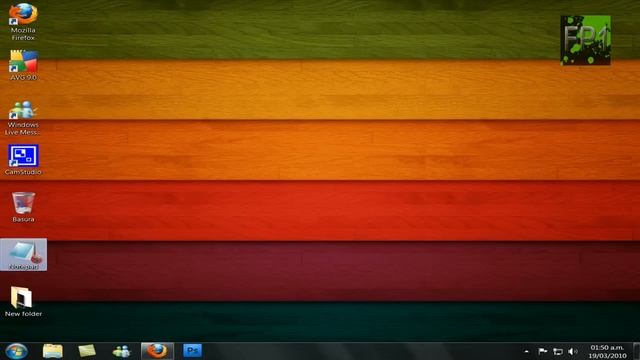Open Windows Explorer from the taskbar
Viewport: 640px width, 360px height.
(x=53, y=351)
